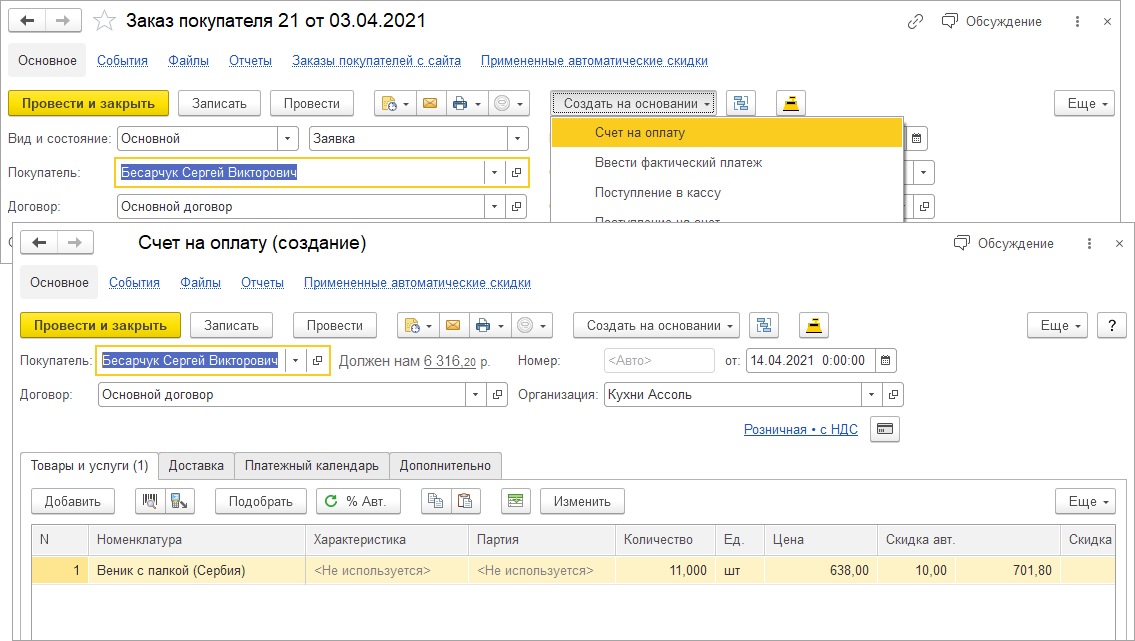1135x641 pixels.
Task: Click Записать in the Счет на оплату window
Action: point(231,326)
